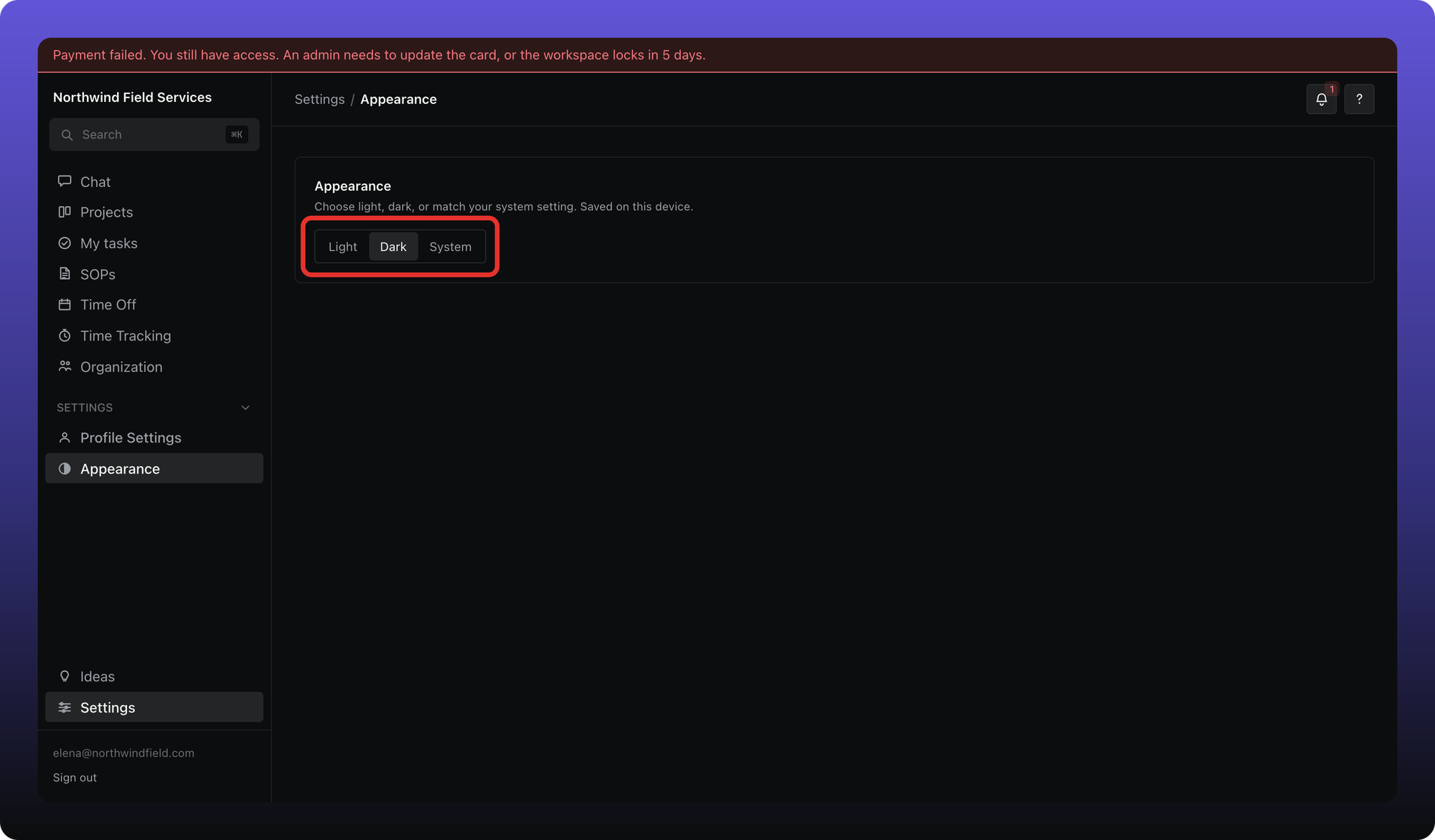Click the Appearance breadcrumb title
This screenshot has width=1435, height=840.
pyautogui.click(x=398, y=100)
